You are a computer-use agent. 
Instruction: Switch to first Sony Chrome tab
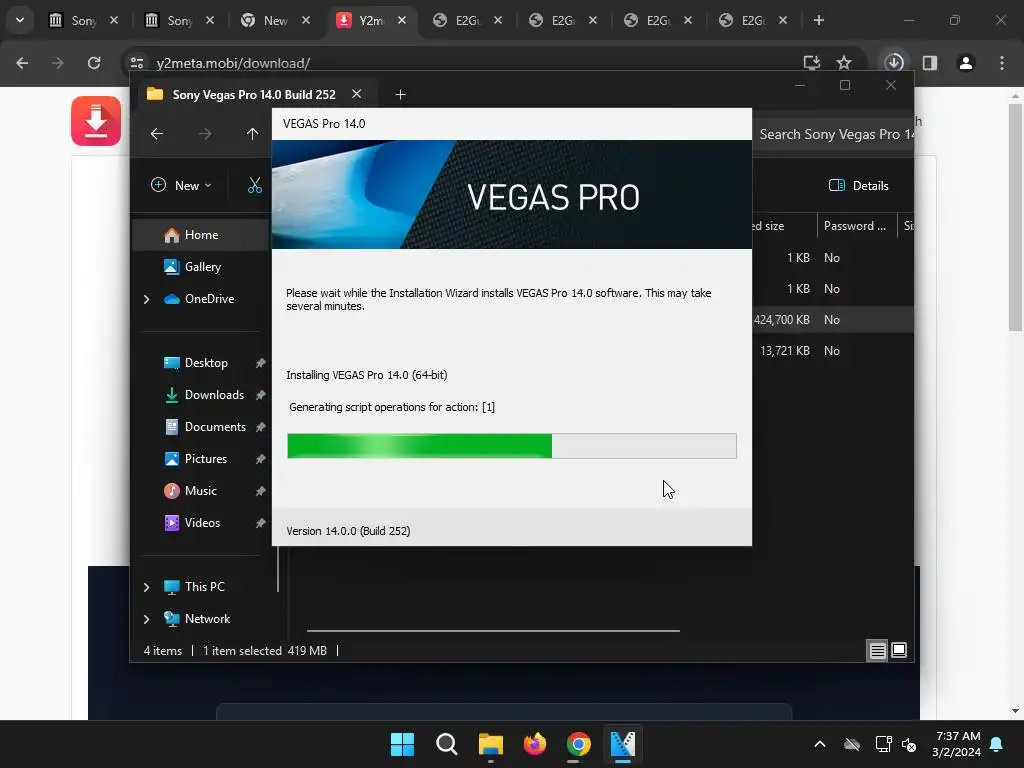tap(73, 20)
